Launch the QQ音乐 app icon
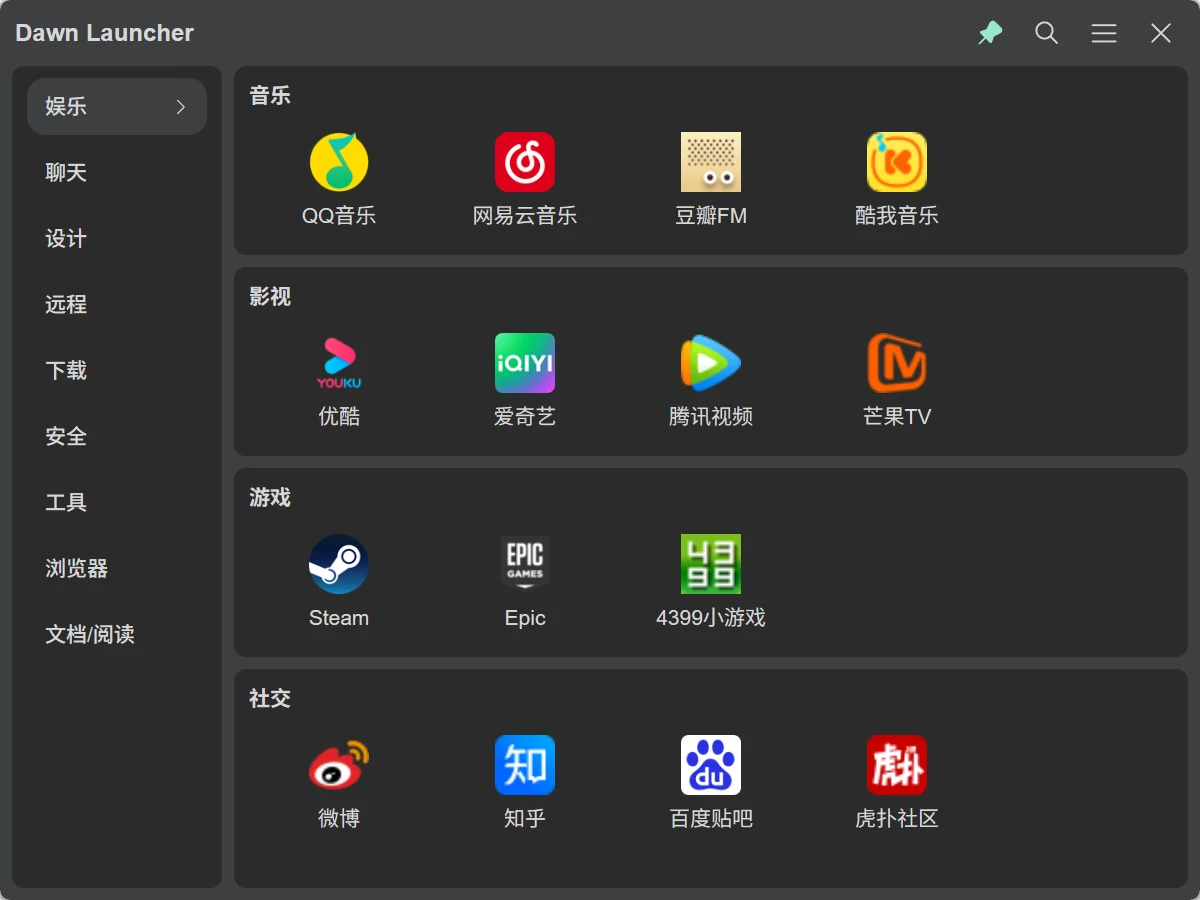Image resolution: width=1200 pixels, height=900 pixels. pyautogui.click(x=339, y=162)
